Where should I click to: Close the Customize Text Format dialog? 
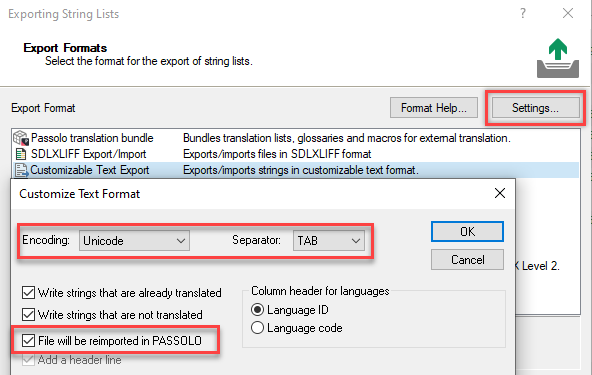click(x=500, y=193)
